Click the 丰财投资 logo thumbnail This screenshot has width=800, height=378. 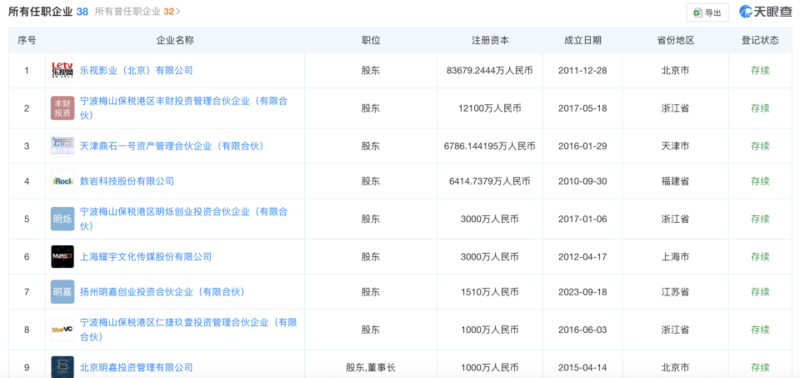[x=62, y=108]
